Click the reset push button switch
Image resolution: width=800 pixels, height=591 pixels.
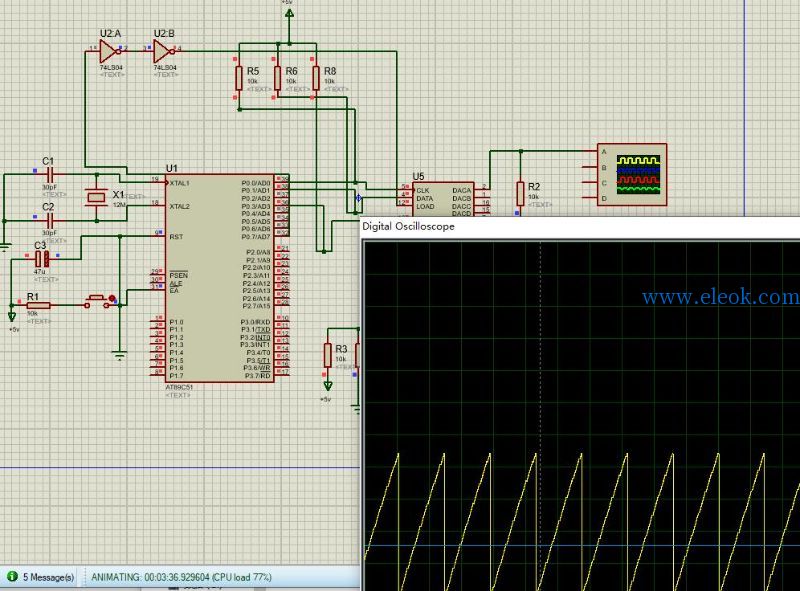[98, 302]
